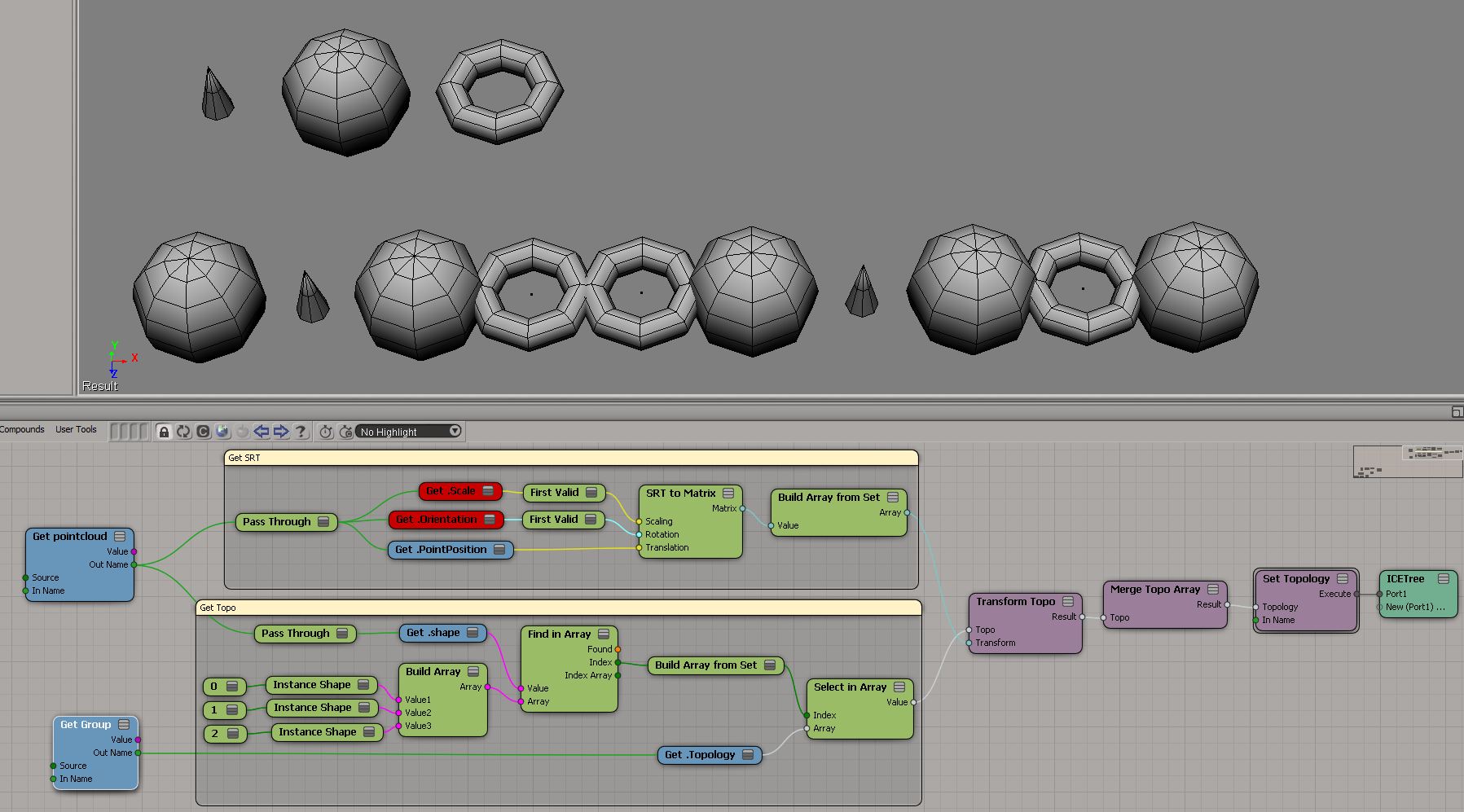This screenshot has width=1464, height=812.
Task: Open the No Highlight dropdown
Action: click(410, 432)
